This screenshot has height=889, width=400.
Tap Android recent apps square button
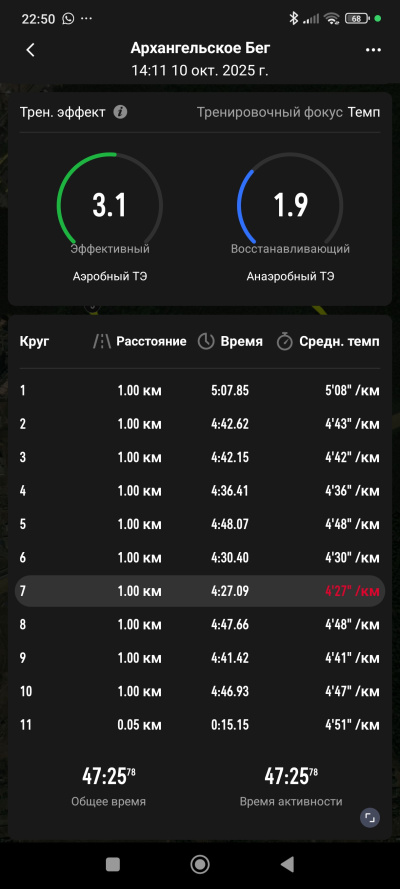(x=113, y=864)
